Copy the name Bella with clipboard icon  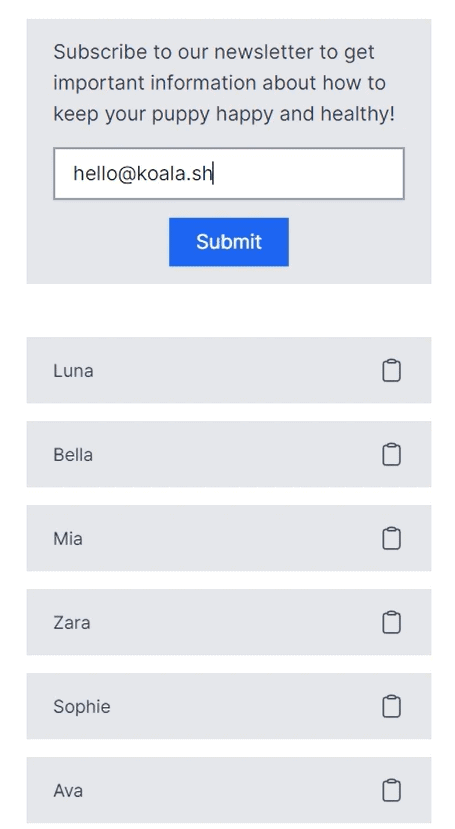391,454
